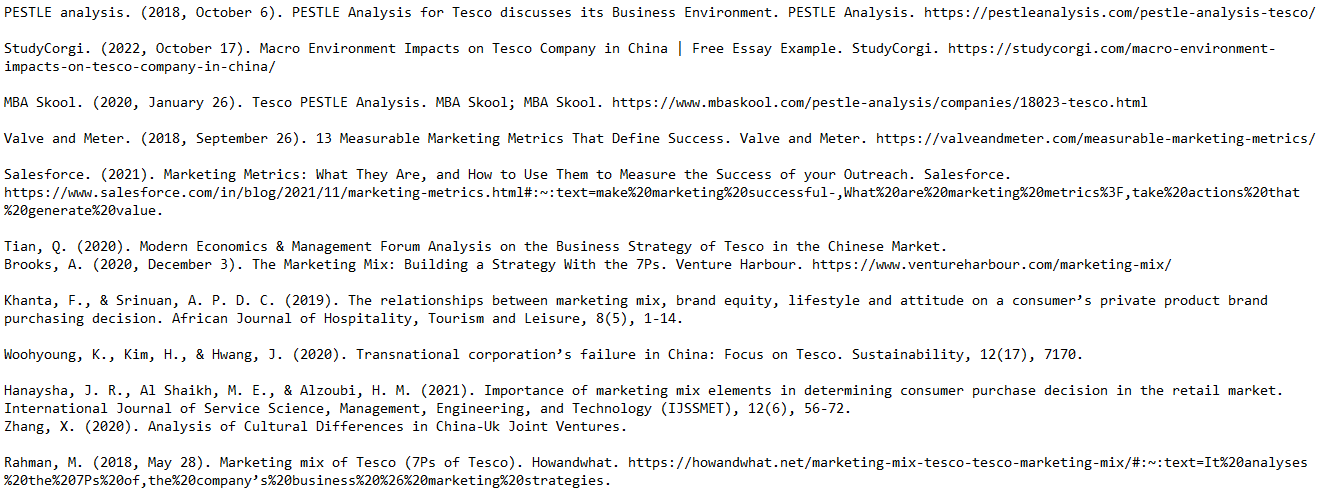
Task: Open the ventureharbour.com marketing-mix link
Action: click(x=991, y=265)
